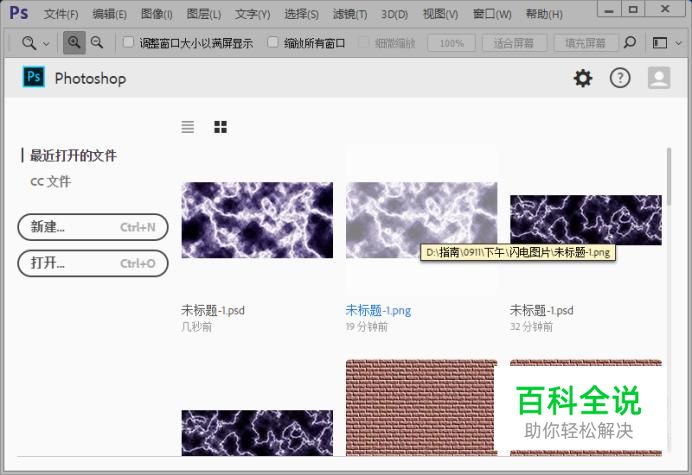Viewport: 692px width, 475px height.
Task: Open the 窗口(W) menu
Action: click(492, 14)
